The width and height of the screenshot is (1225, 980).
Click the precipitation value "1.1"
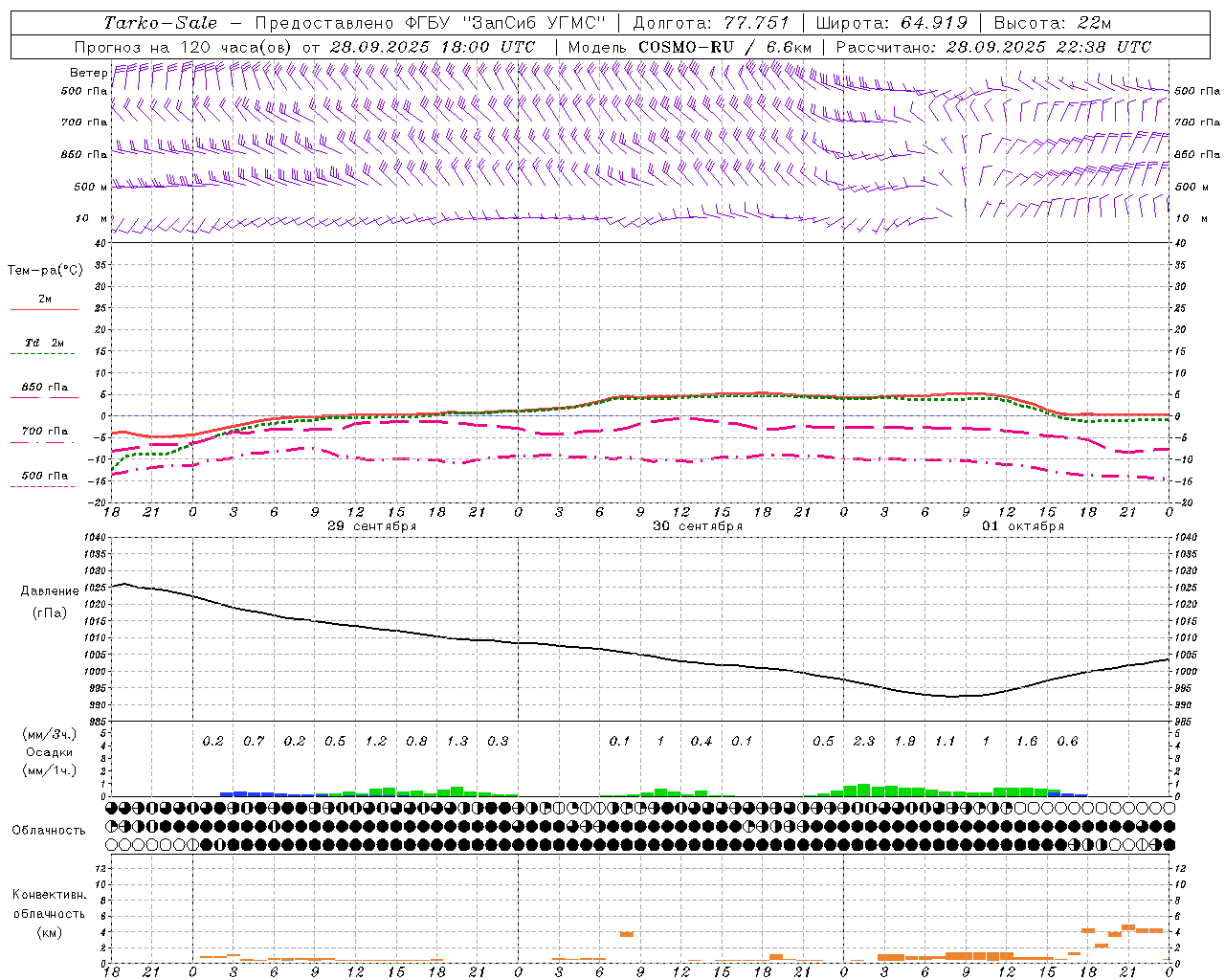[946, 742]
